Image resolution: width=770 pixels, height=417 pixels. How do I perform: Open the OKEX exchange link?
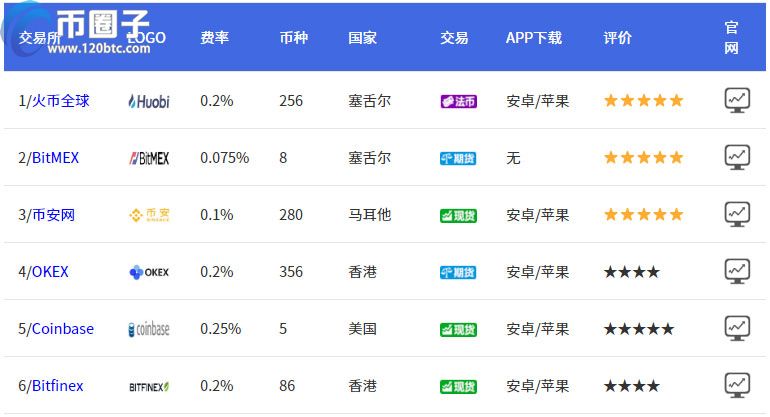50,272
